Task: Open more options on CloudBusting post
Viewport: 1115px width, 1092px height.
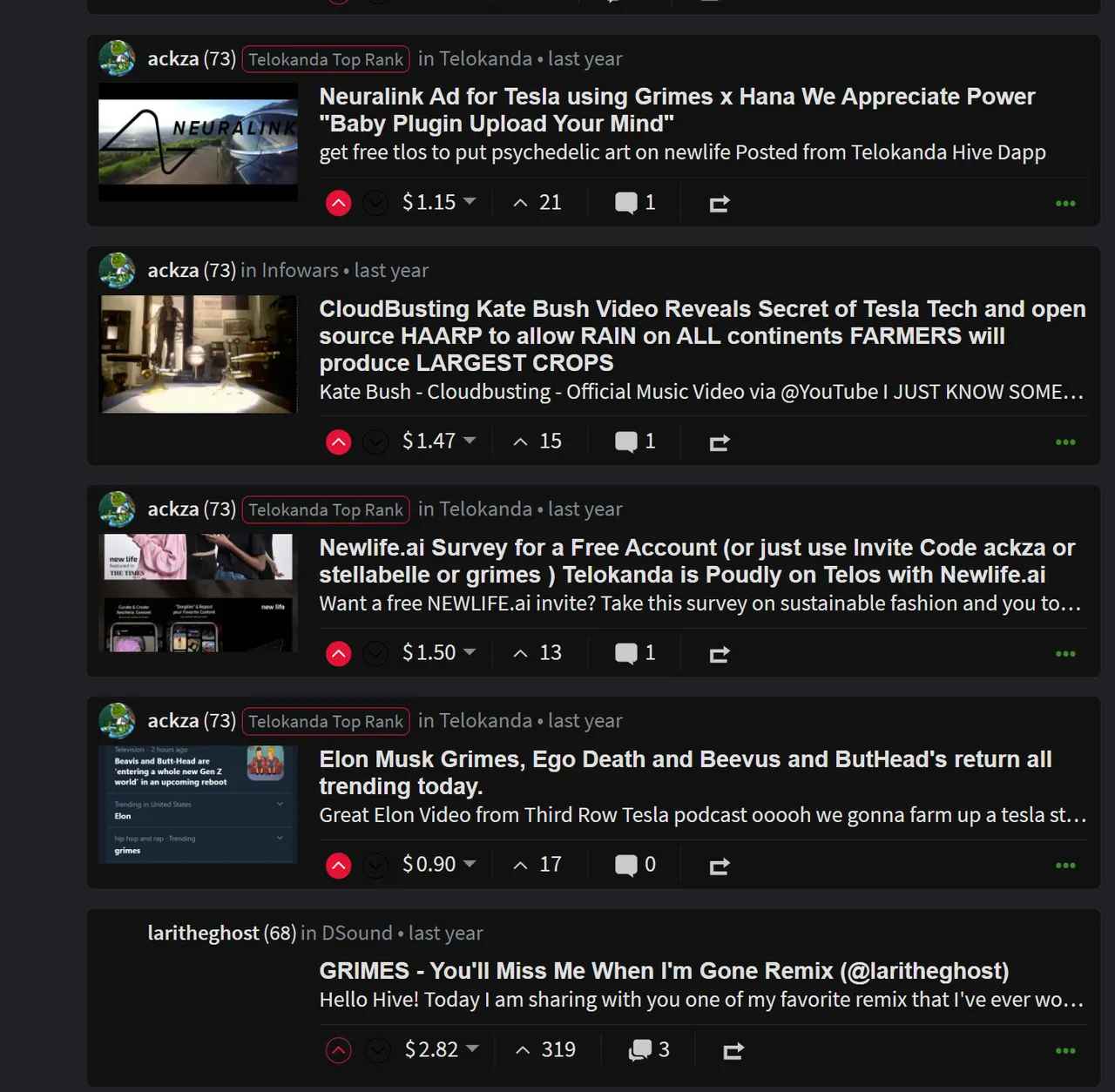Action: [x=1065, y=442]
